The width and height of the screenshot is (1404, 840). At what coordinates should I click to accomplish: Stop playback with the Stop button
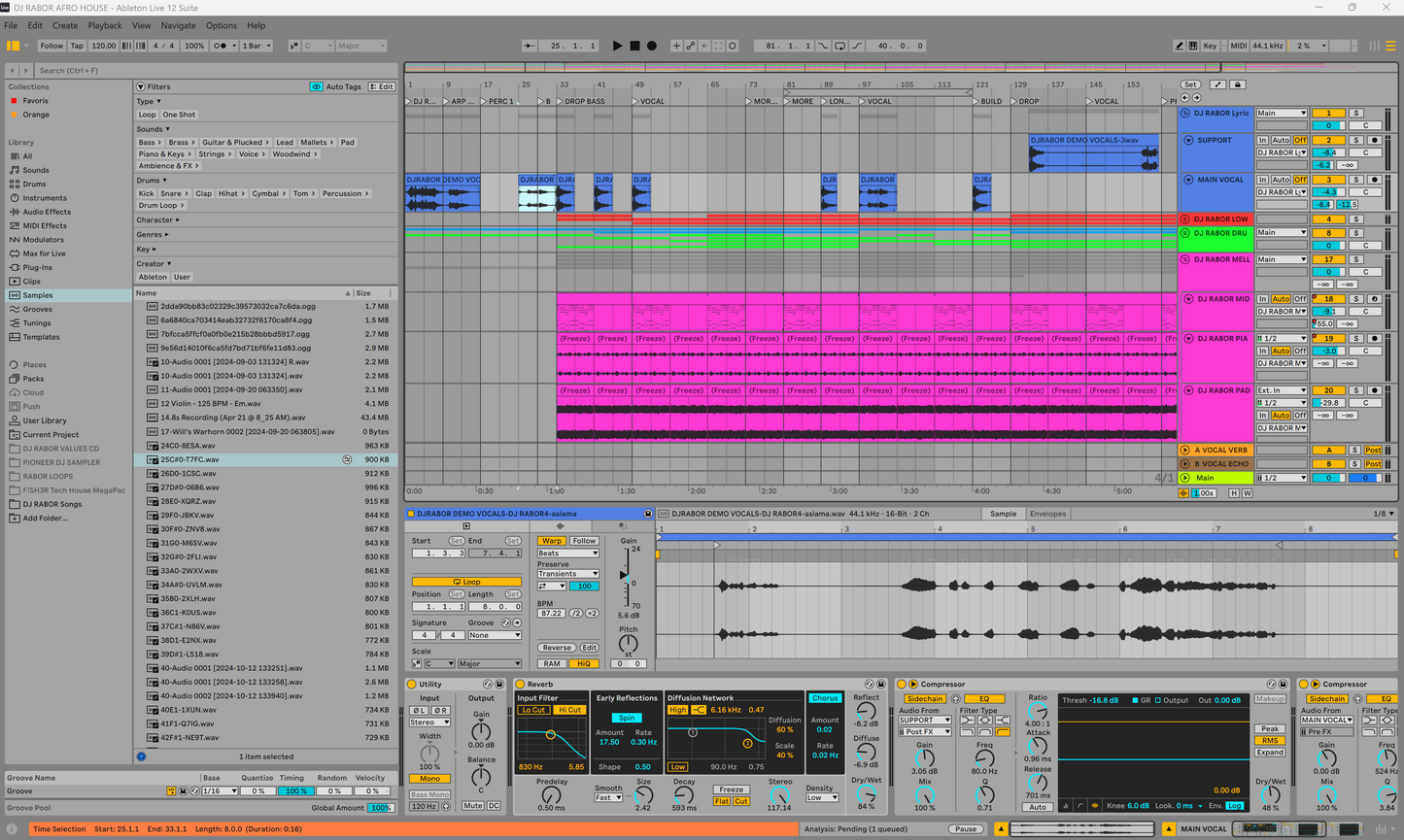(634, 46)
